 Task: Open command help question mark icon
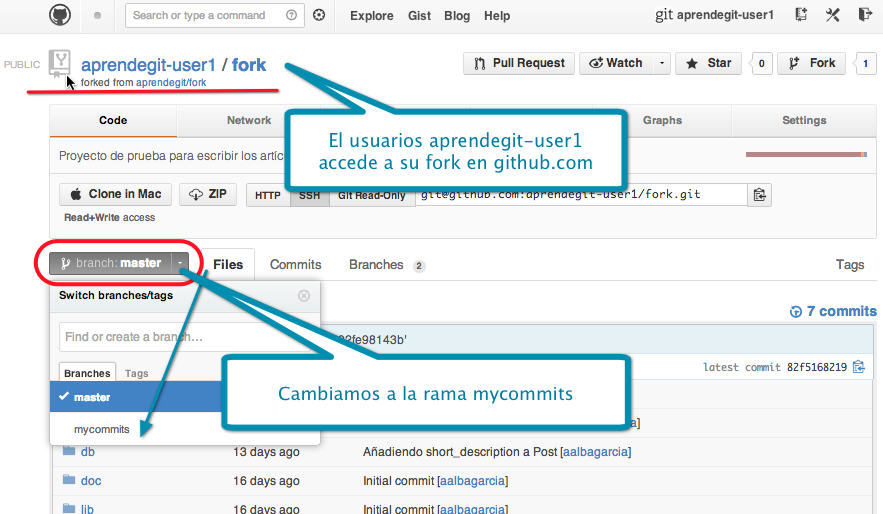pyautogui.click(x=291, y=15)
